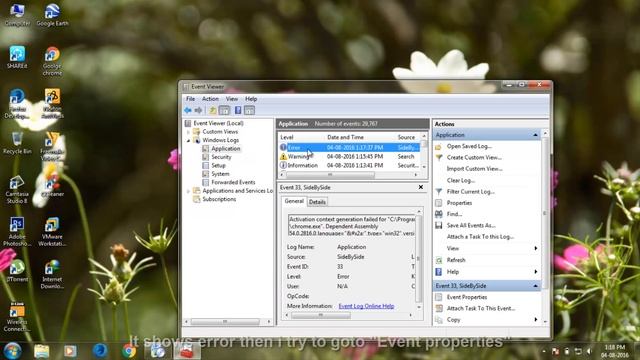640x360 pixels.
Task: Open Camtasia Studio 8 desktop shortcut
Action: [17, 190]
